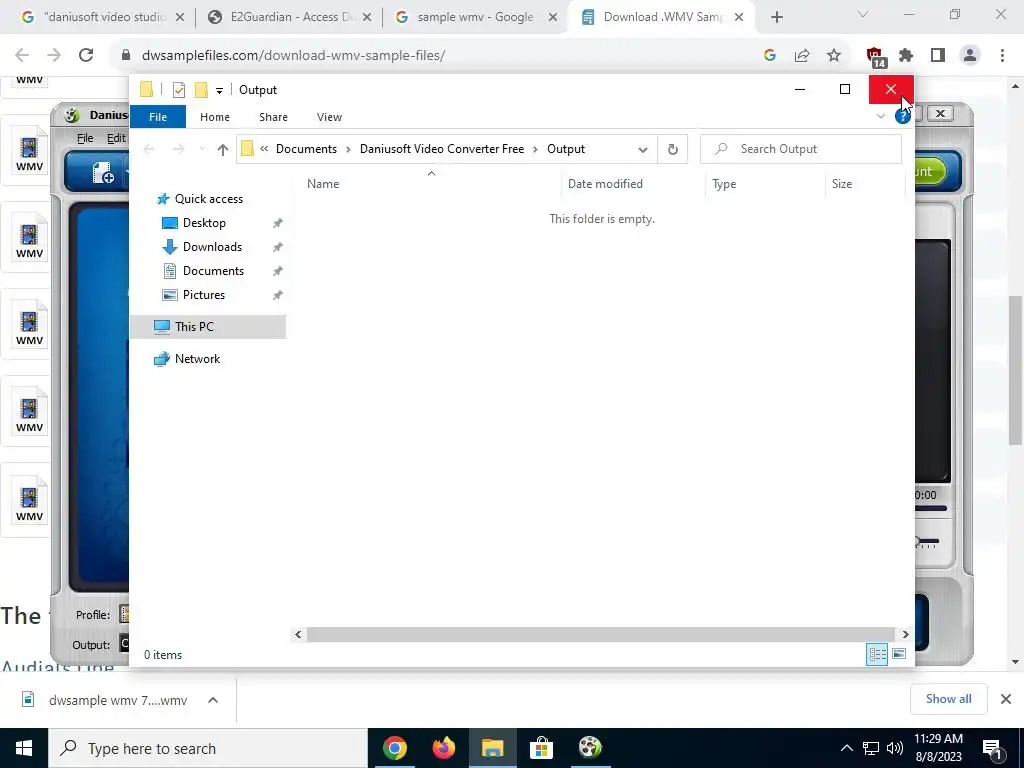Select Network in navigation pane
Viewport: 1024px width, 768px height.
point(197,359)
